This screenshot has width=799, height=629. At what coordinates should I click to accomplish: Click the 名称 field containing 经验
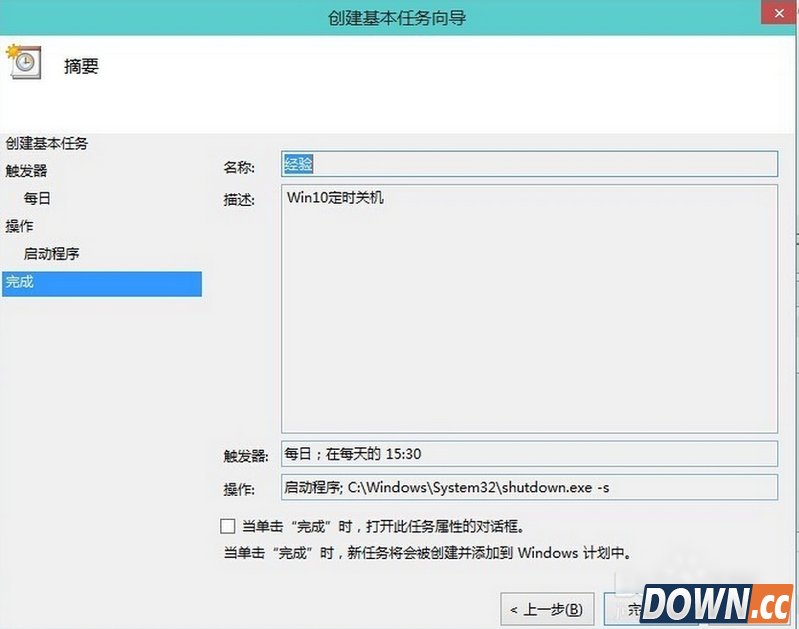529,164
